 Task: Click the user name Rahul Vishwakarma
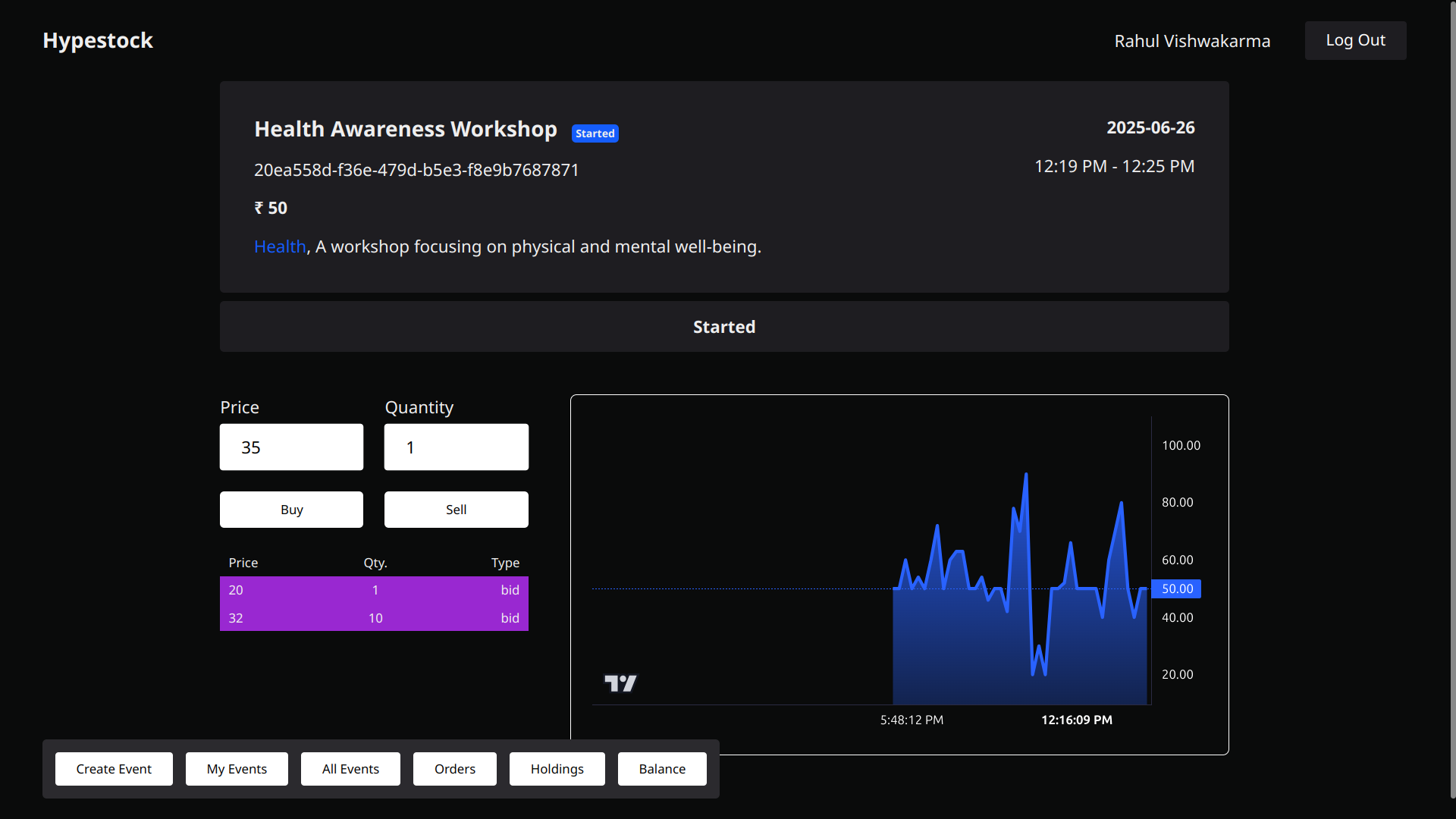[1192, 41]
